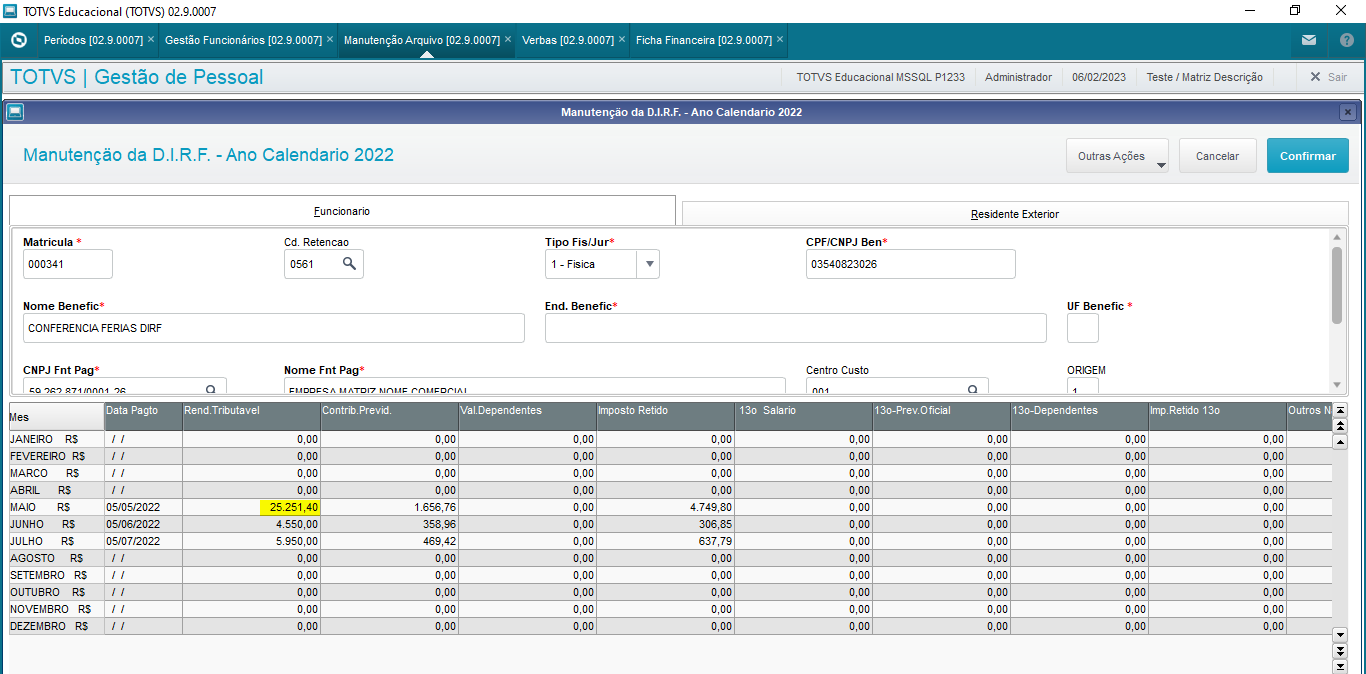
Task: Click the Cd. Retencao field value 0561
Action: coord(300,264)
